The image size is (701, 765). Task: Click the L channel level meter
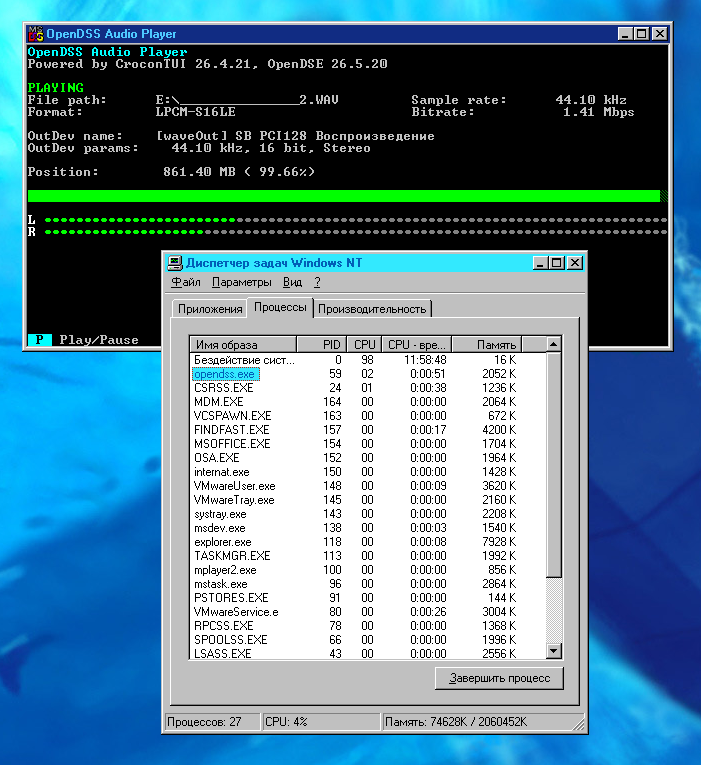tap(356, 220)
